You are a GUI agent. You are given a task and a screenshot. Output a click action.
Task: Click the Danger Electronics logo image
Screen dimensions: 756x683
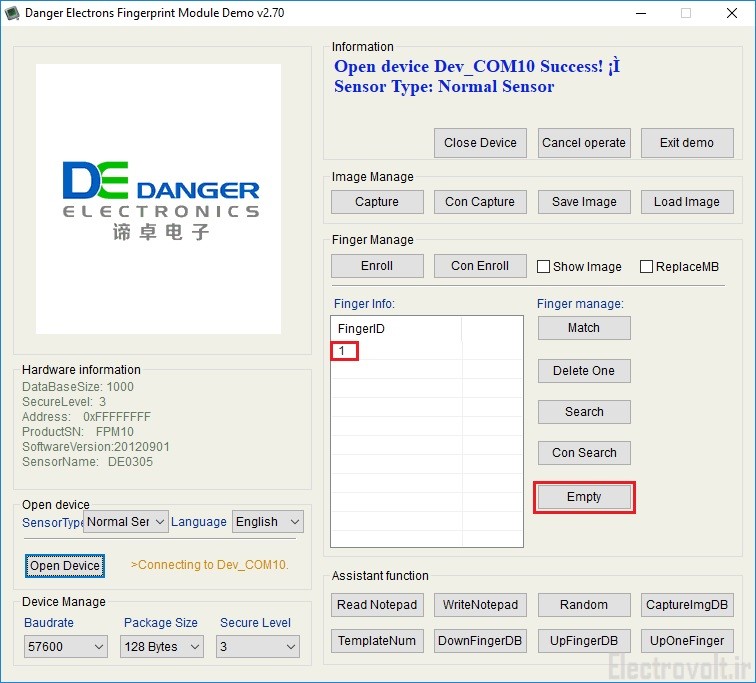(158, 199)
